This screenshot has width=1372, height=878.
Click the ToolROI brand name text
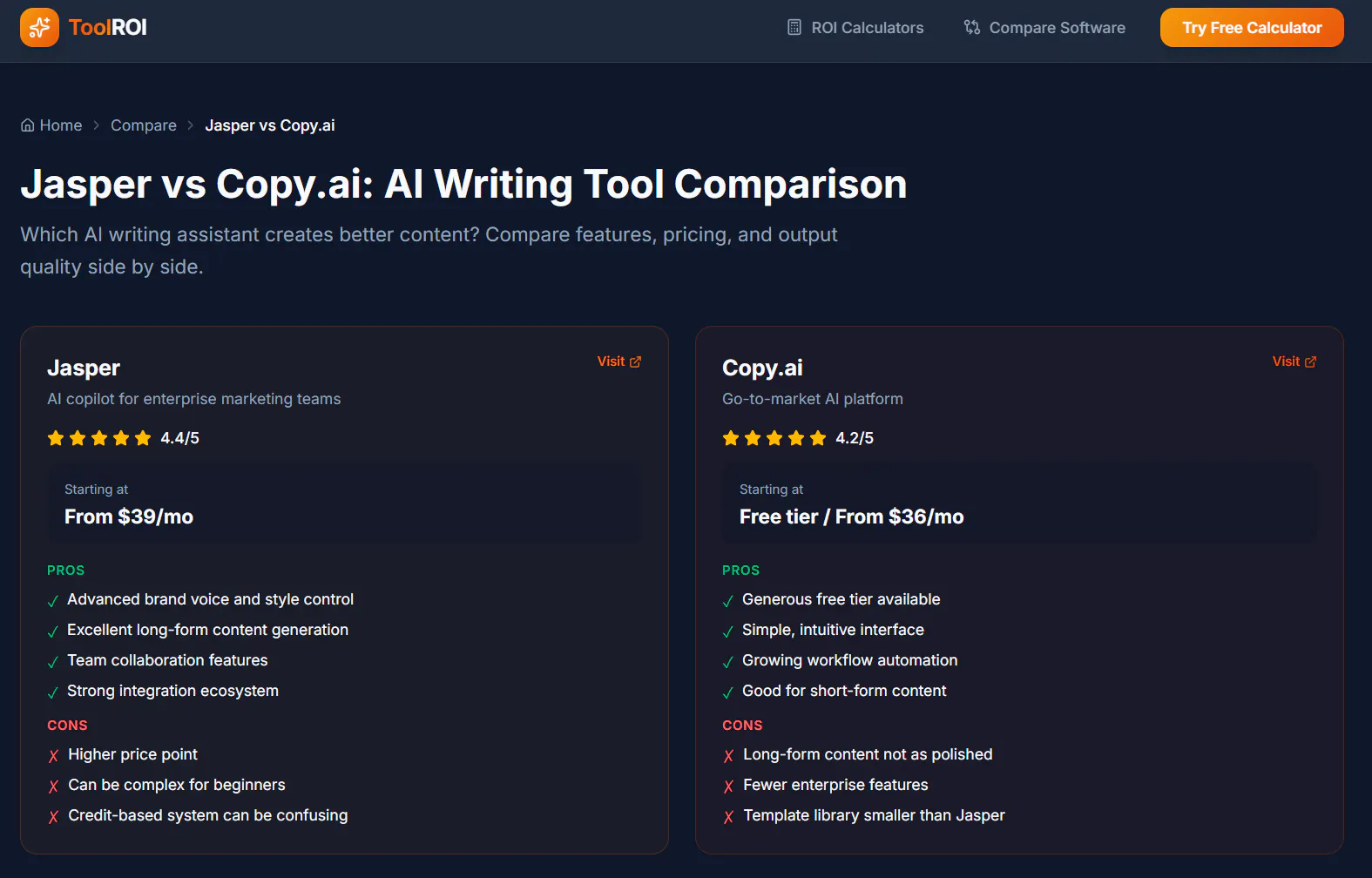click(108, 28)
